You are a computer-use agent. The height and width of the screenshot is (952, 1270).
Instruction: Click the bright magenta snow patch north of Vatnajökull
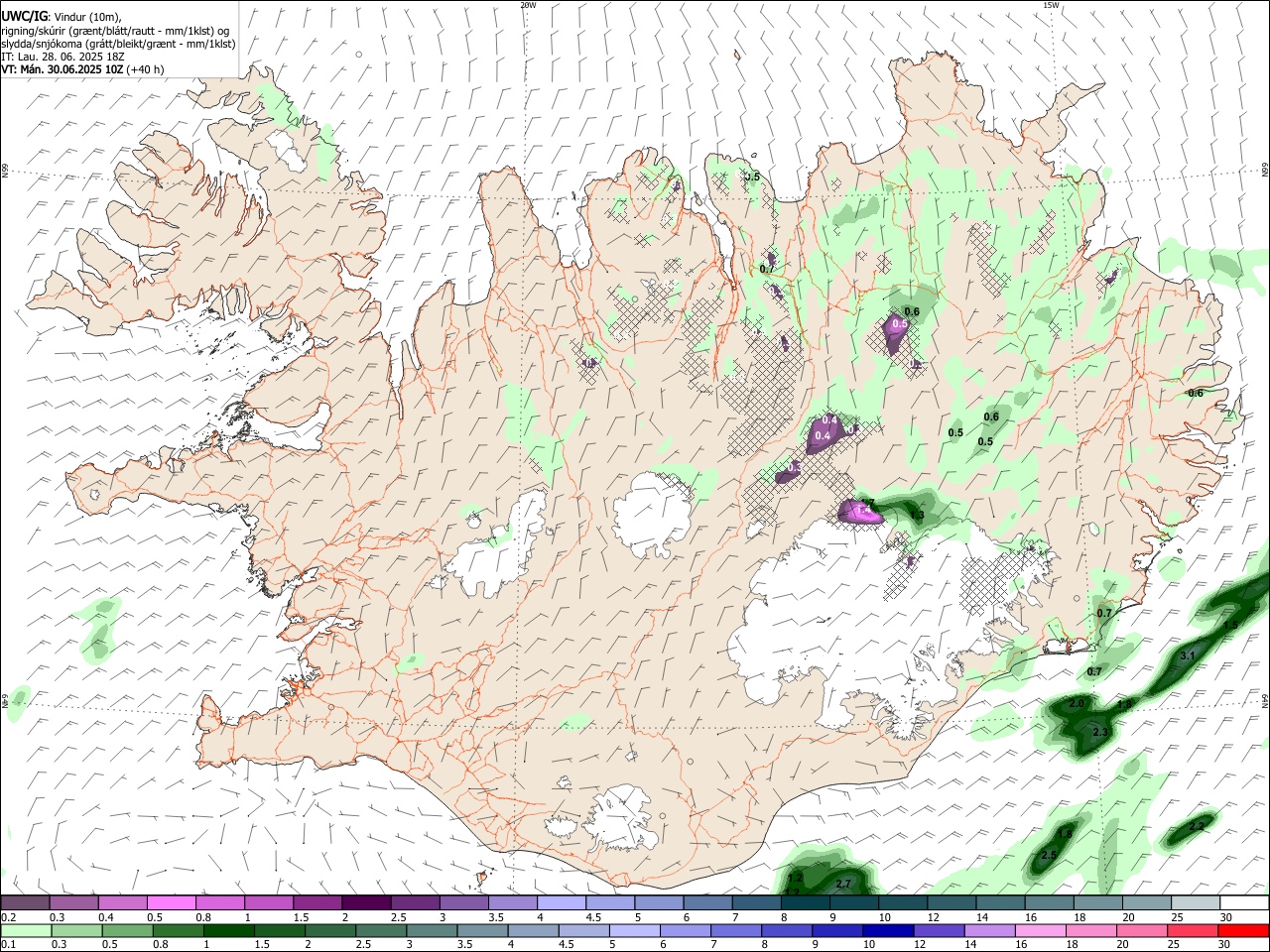[859, 512]
